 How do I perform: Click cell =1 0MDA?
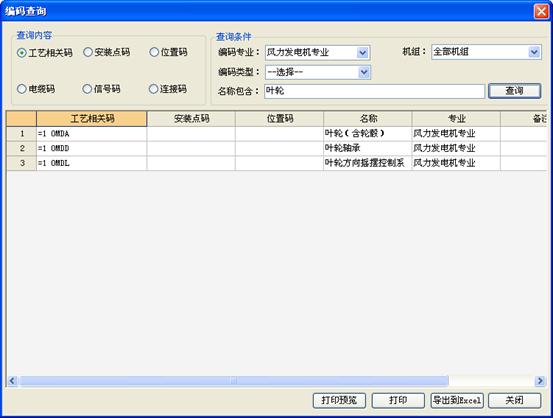click(92, 134)
